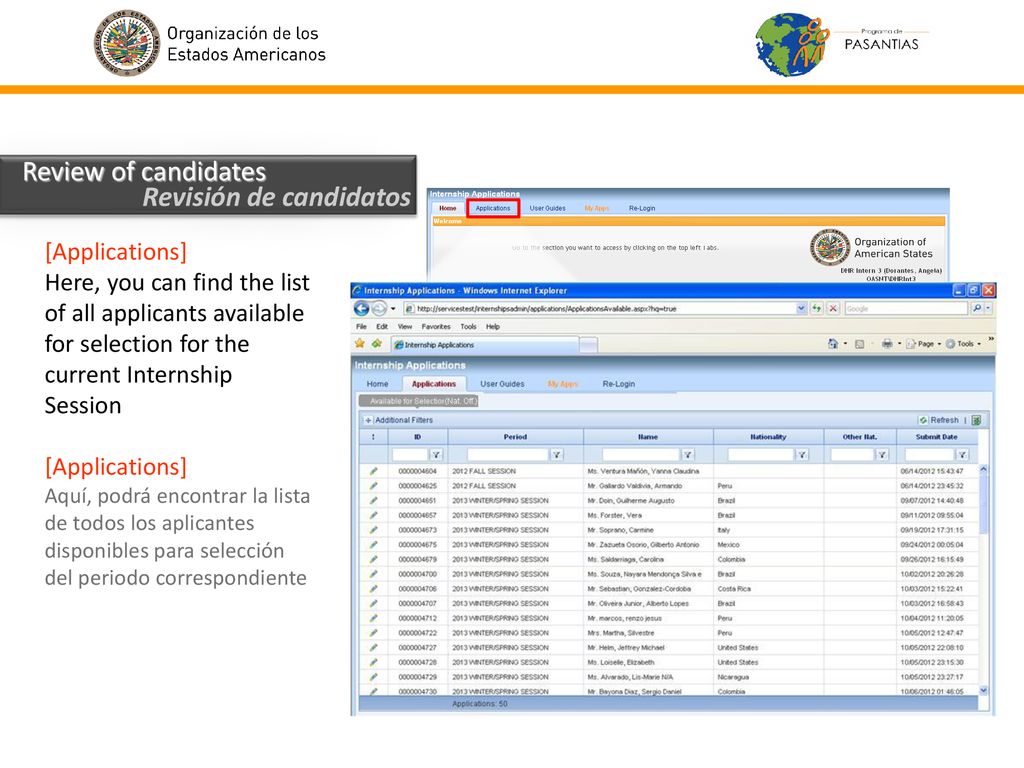This screenshot has width=1024, height=768.
Task: Edit Zazueta Osorio's row using pencil icon
Action: click(x=374, y=545)
